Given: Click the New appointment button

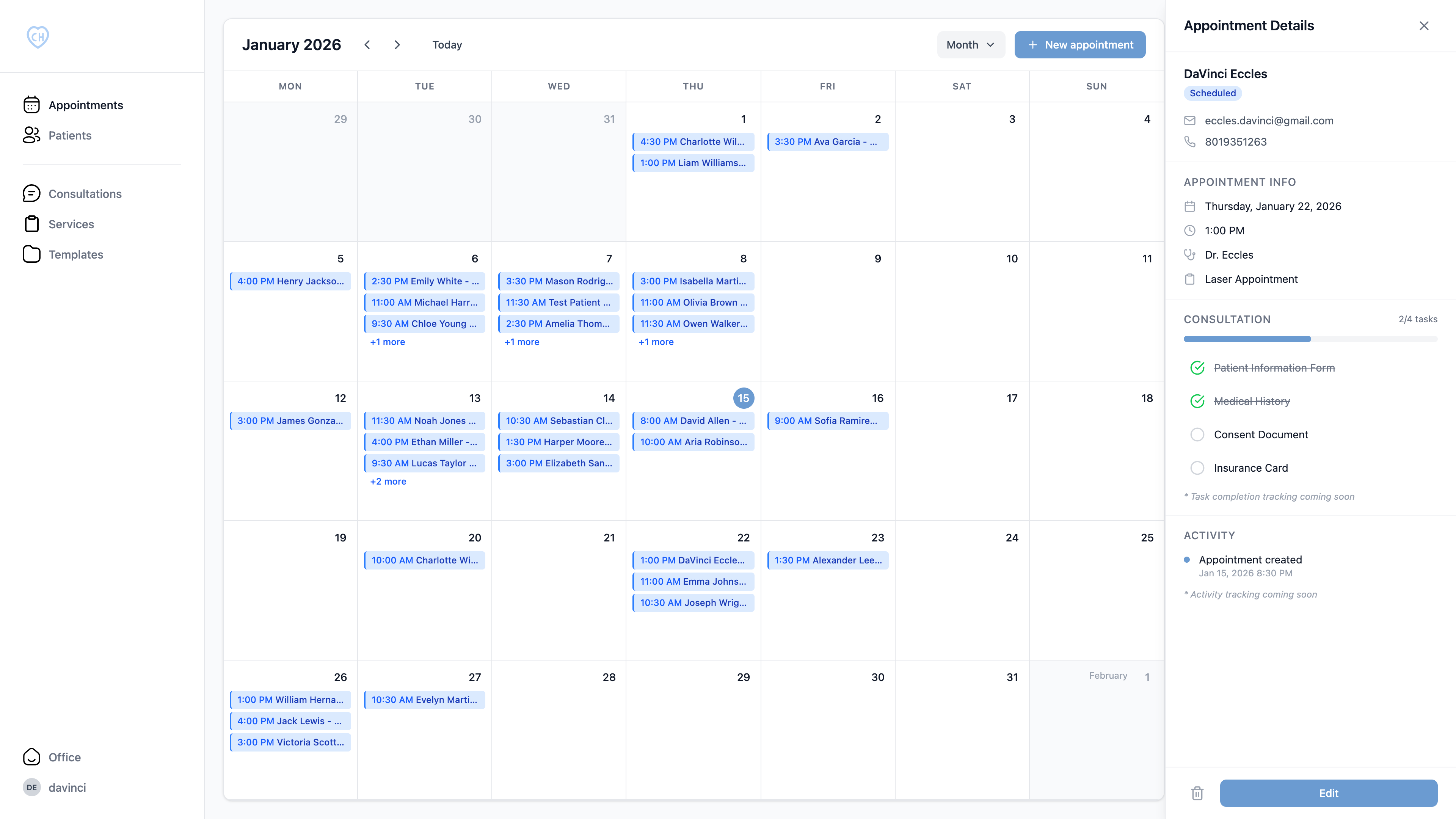Looking at the screenshot, I should [1079, 45].
